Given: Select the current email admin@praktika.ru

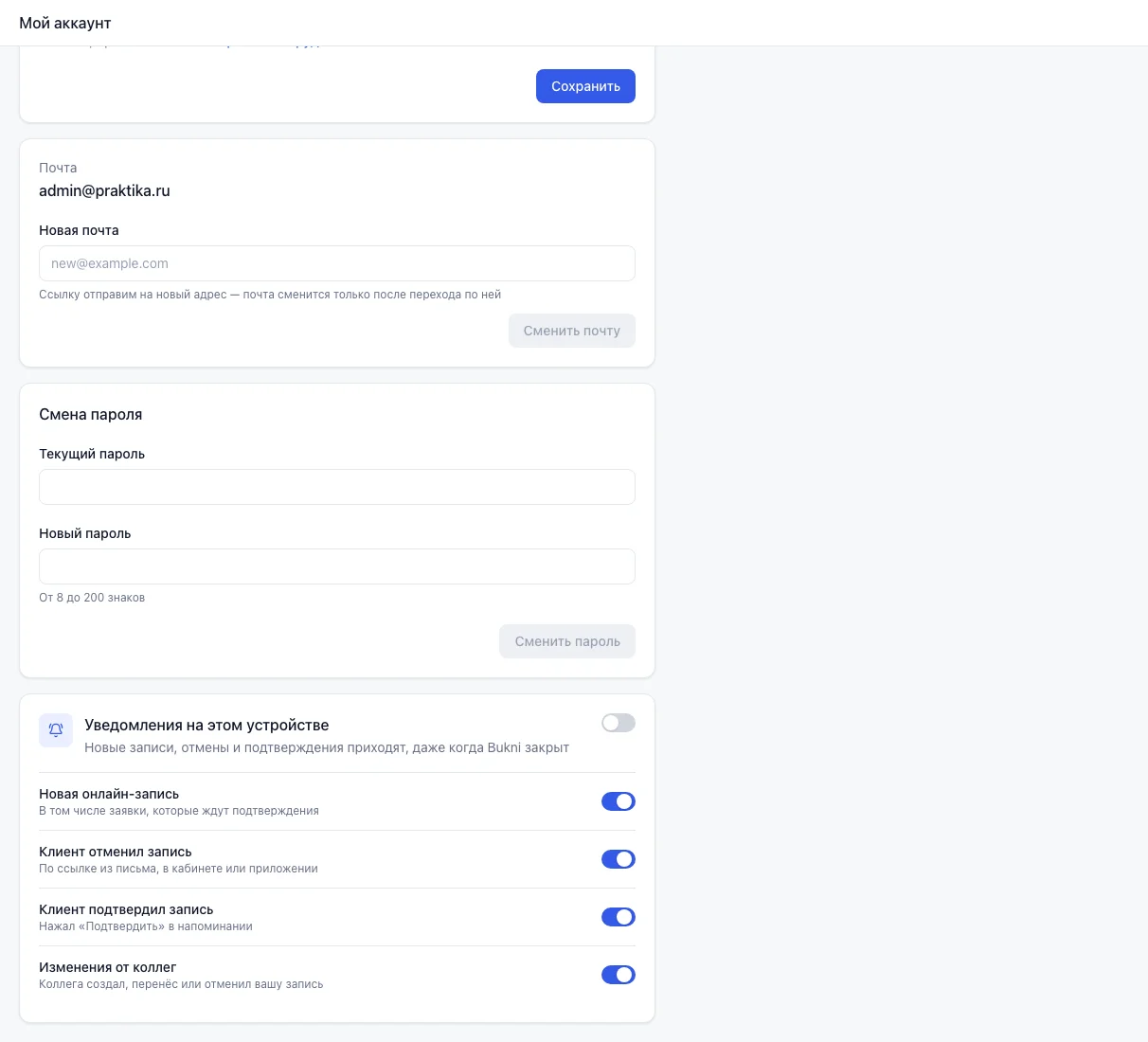Looking at the screenshot, I should pyautogui.click(x=104, y=190).
